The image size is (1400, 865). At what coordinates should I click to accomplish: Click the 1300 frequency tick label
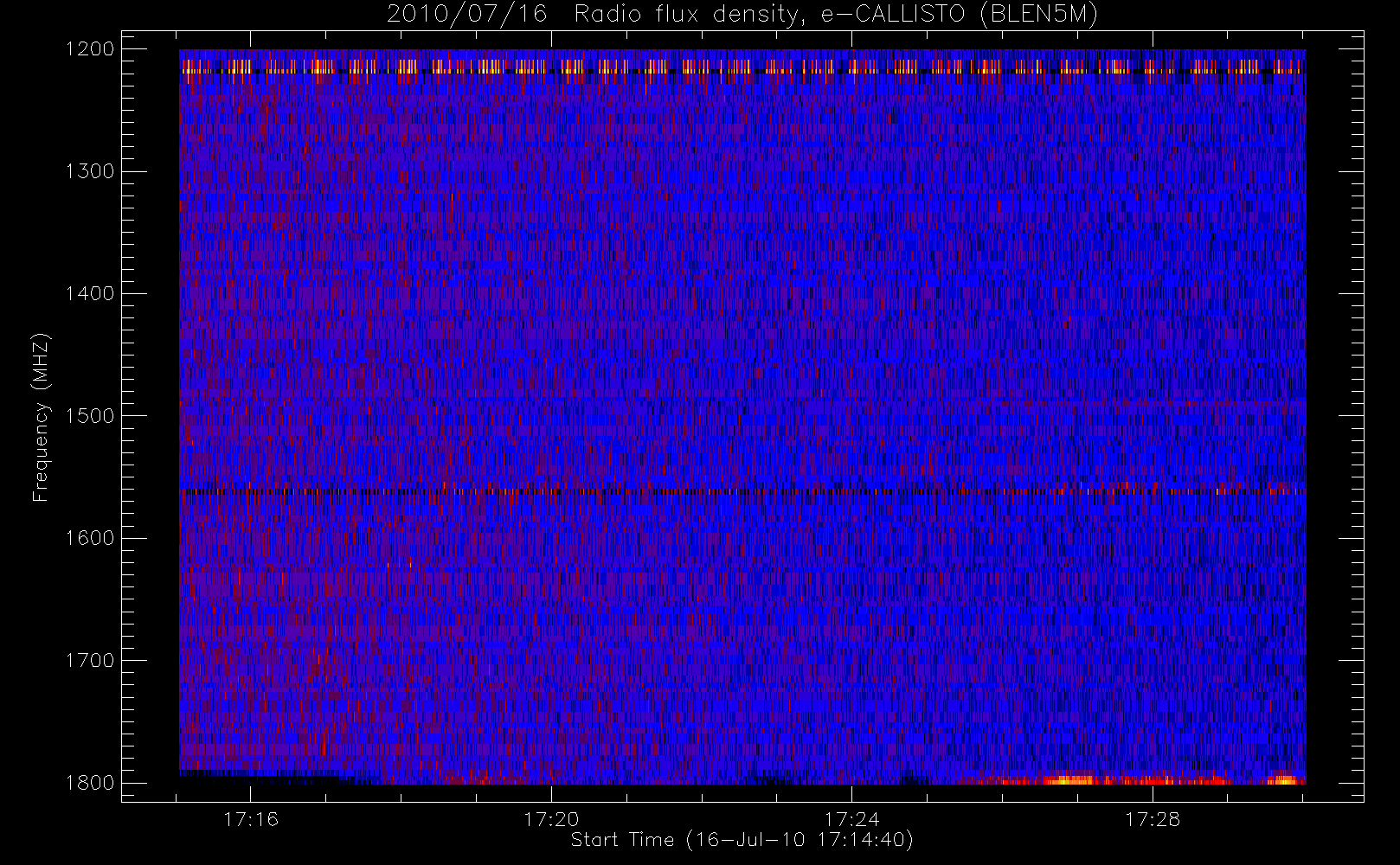point(90,171)
